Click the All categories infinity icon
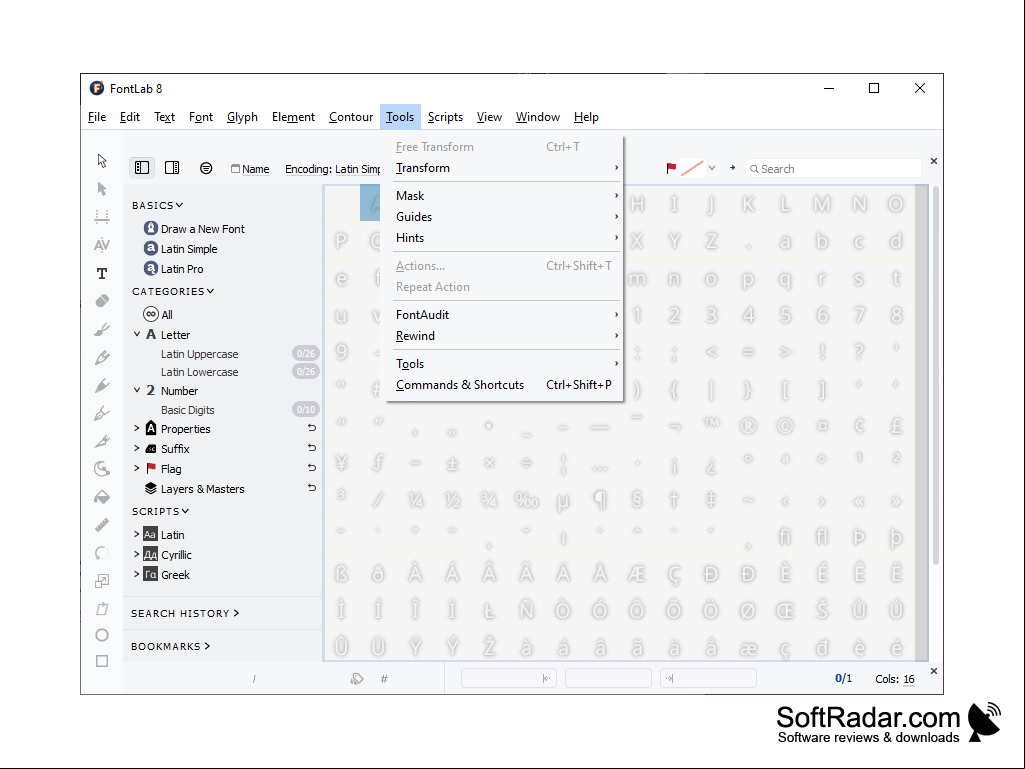This screenshot has width=1025, height=769. click(x=151, y=315)
